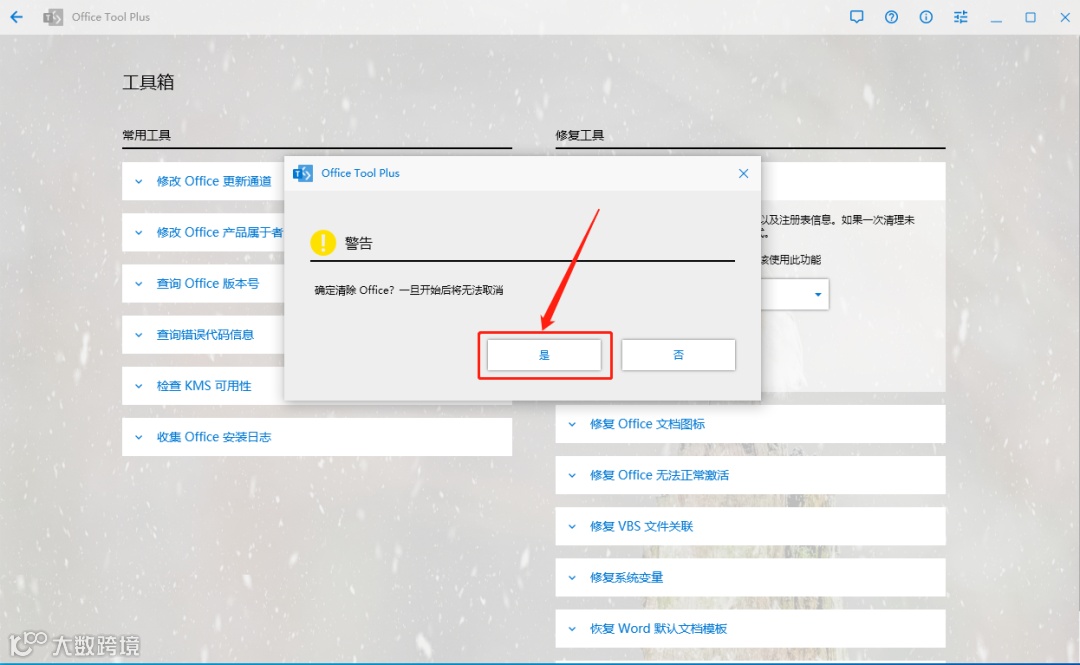1080x665 pixels.
Task: Click the yellow warning exclamation icon
Action: click(x=322, y=242)
